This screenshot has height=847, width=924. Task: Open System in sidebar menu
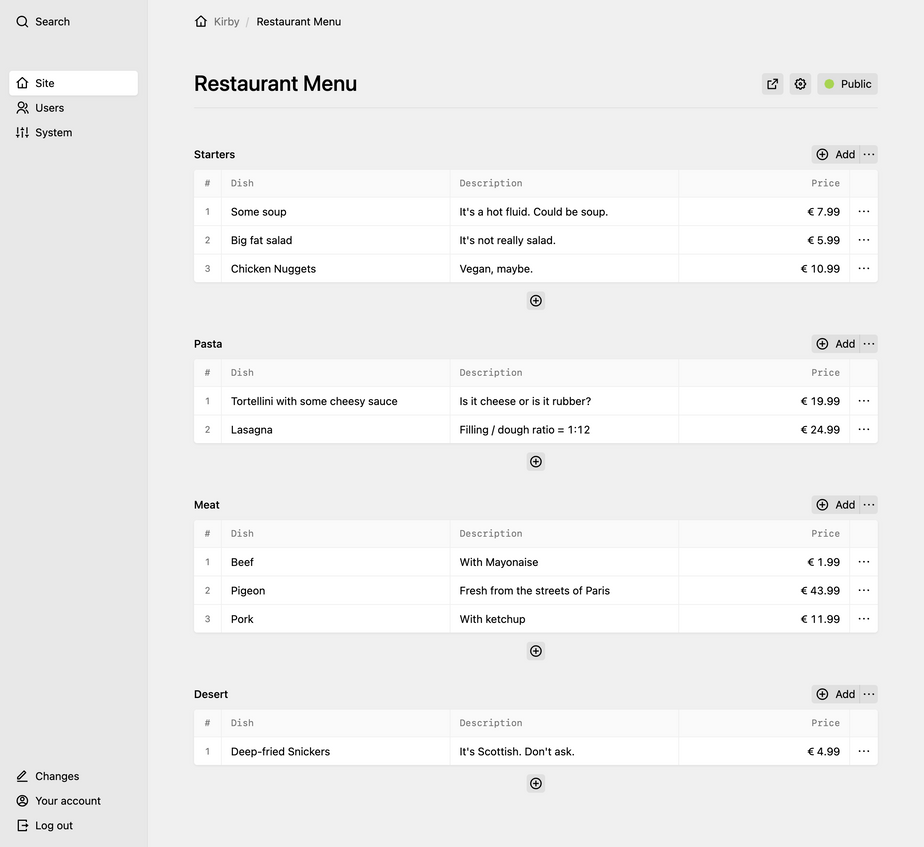[53, 132]
